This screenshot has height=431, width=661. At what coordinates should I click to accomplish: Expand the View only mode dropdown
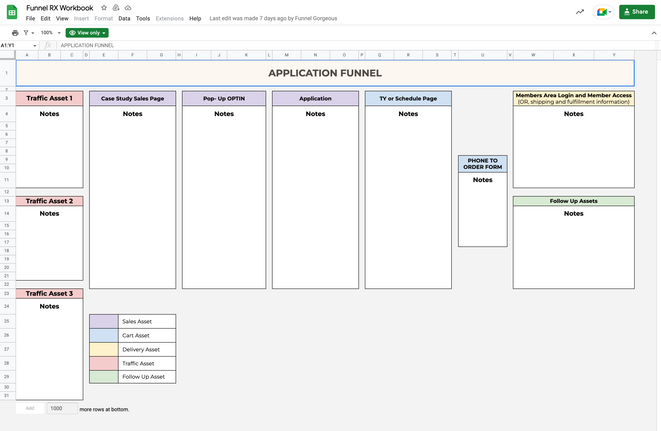[x=87, y=33]
